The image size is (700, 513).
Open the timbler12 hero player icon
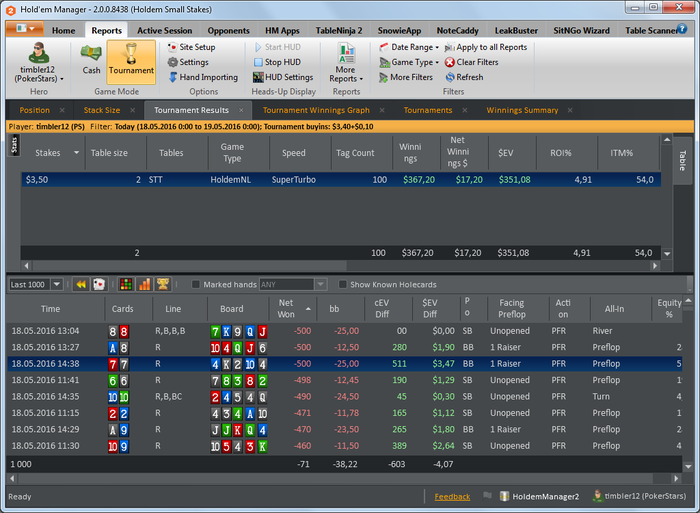coord(38,53)
